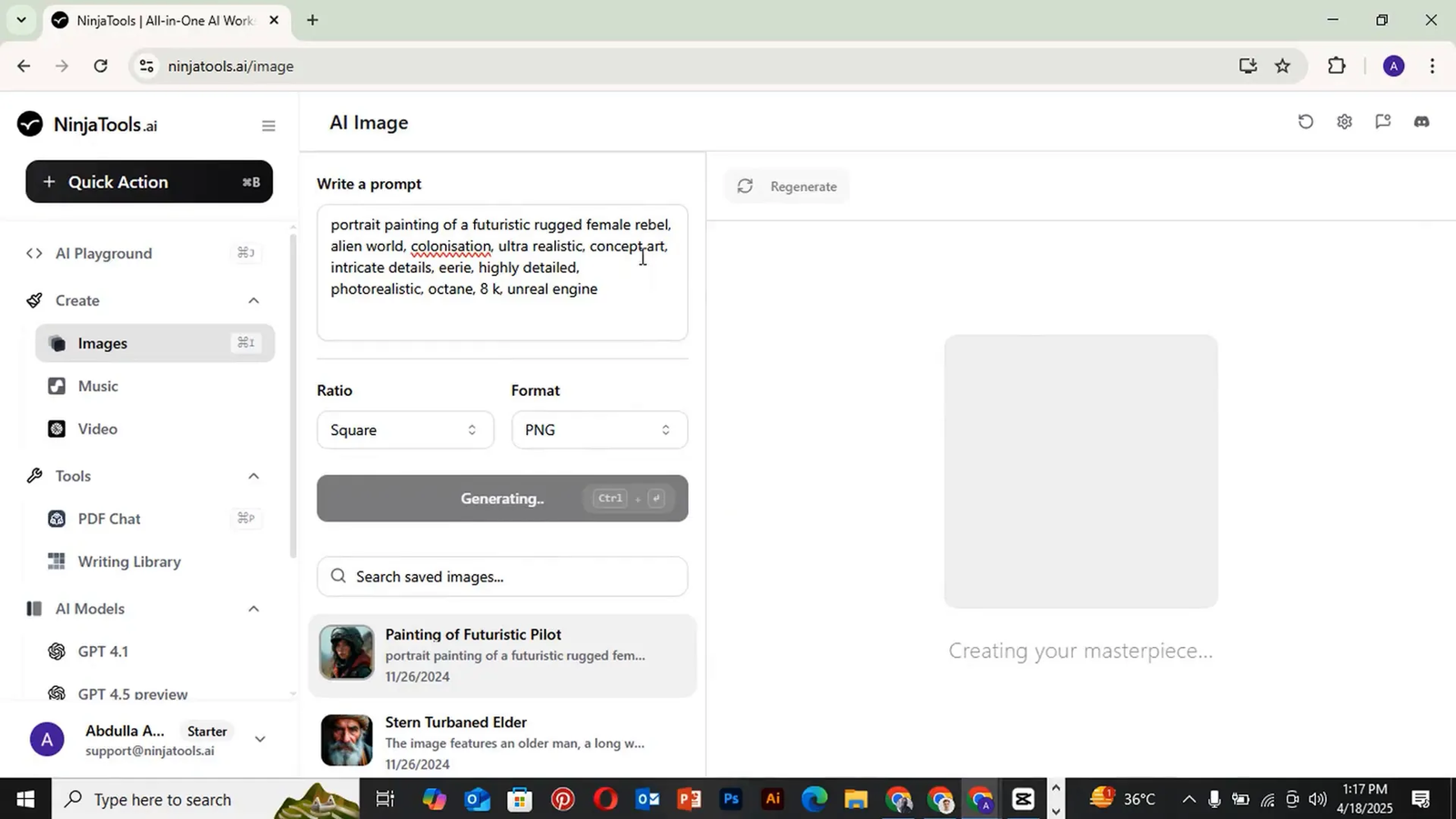This screenshot has height=819, width=1456.
Task: Open Photoshop from the taskbar
Action: (731, 800)
